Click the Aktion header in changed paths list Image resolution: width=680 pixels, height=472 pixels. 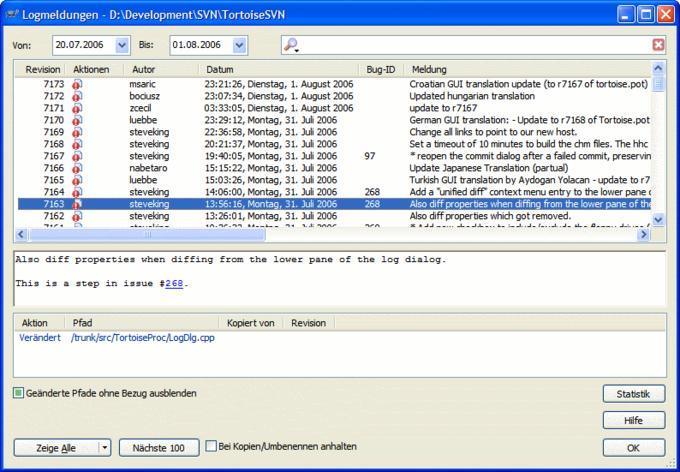pos(39,323)
